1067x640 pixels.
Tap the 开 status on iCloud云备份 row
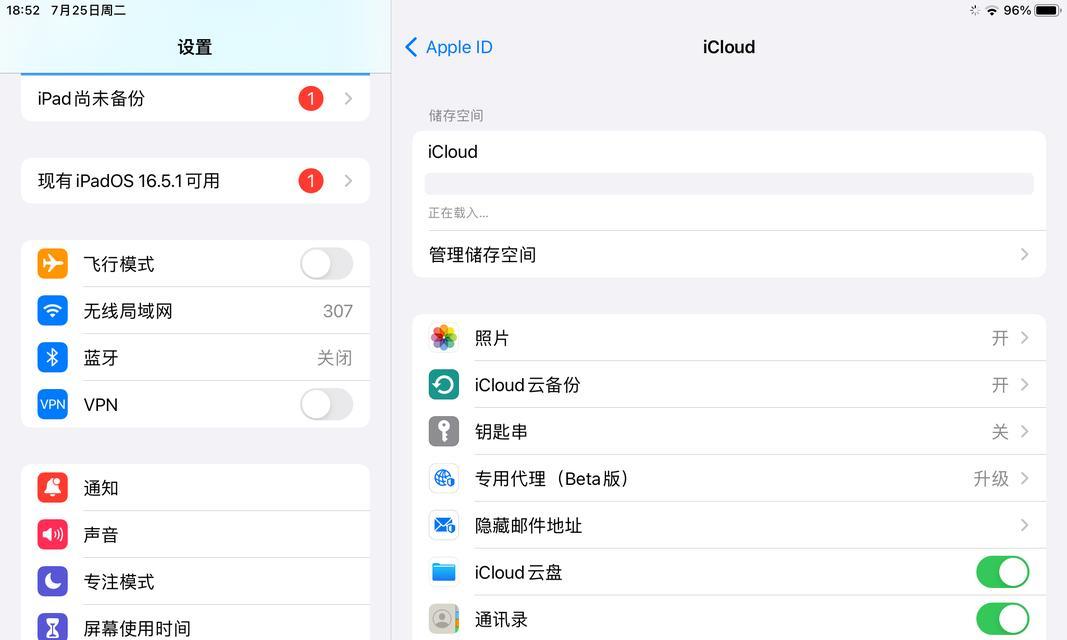[1000, 385]
